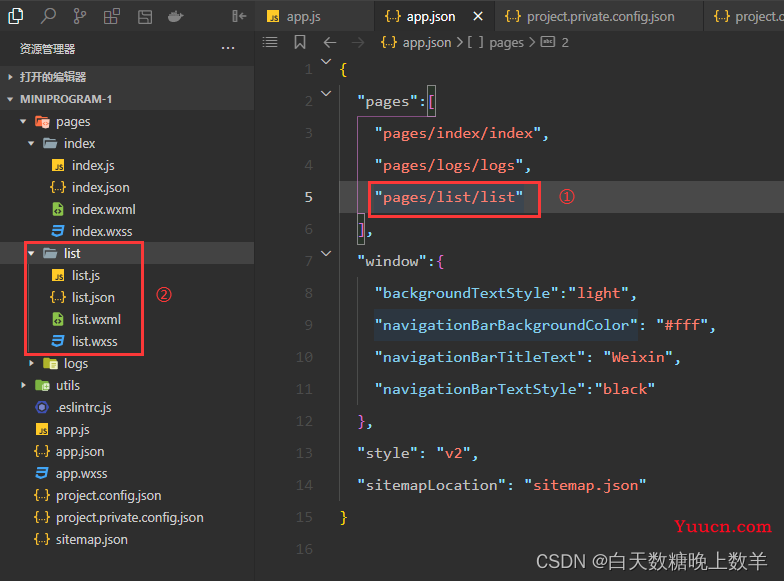
Task: Open the partially visible project.config tab
Action: pos(744,16)
